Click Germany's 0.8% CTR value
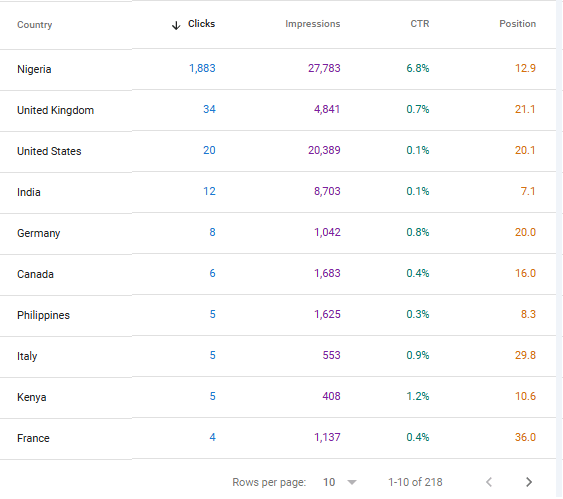This screenshot has width=563, height=499. point(418,232)
